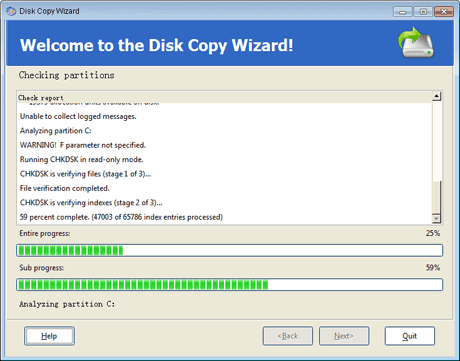Viewport: 460px width, 361px height.
Task: Click the empty scrollbar track above thumb
Action: coord(436,141)
